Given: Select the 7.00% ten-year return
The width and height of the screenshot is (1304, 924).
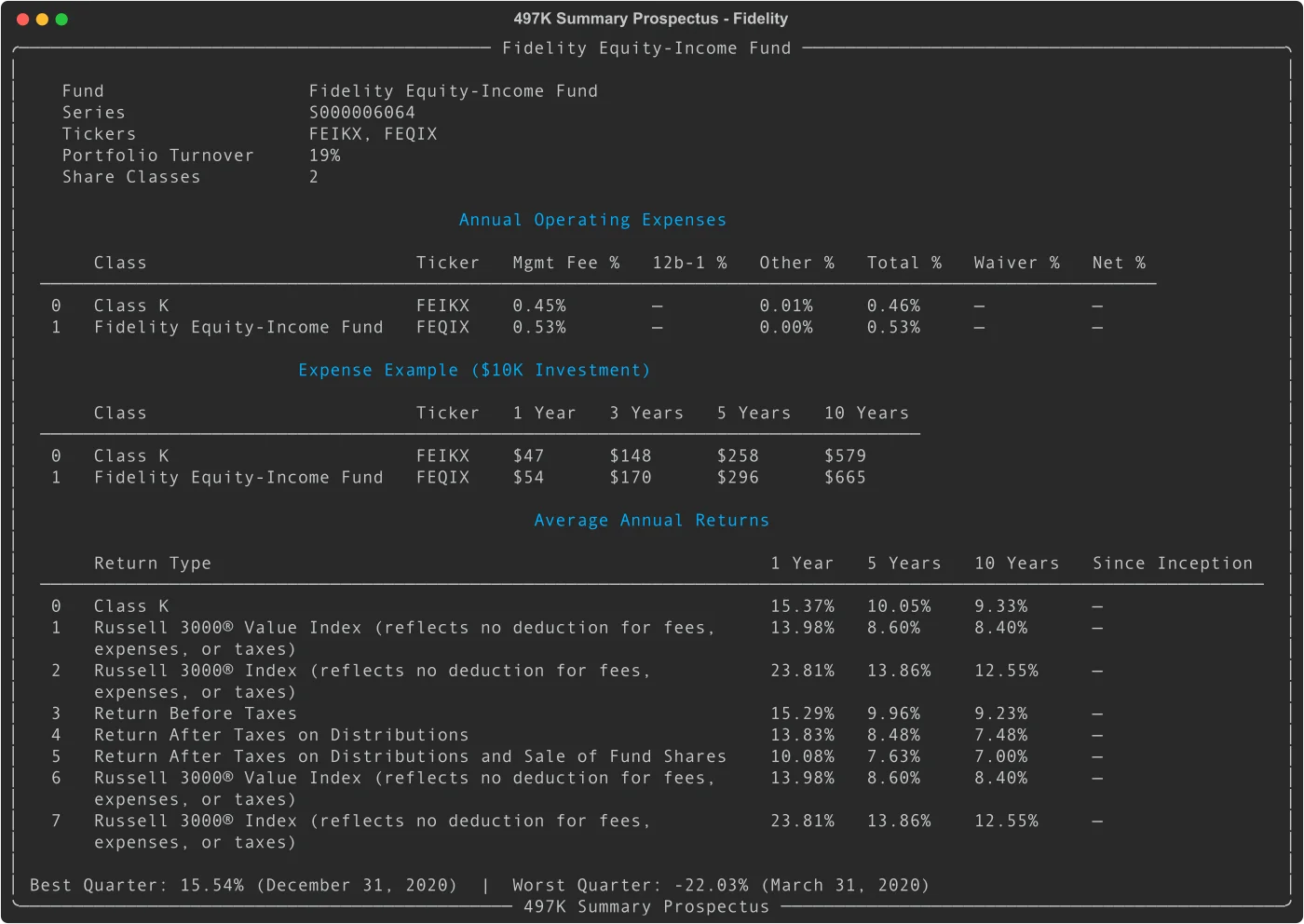Looking at the screenshot, I should pos(1000,756).
